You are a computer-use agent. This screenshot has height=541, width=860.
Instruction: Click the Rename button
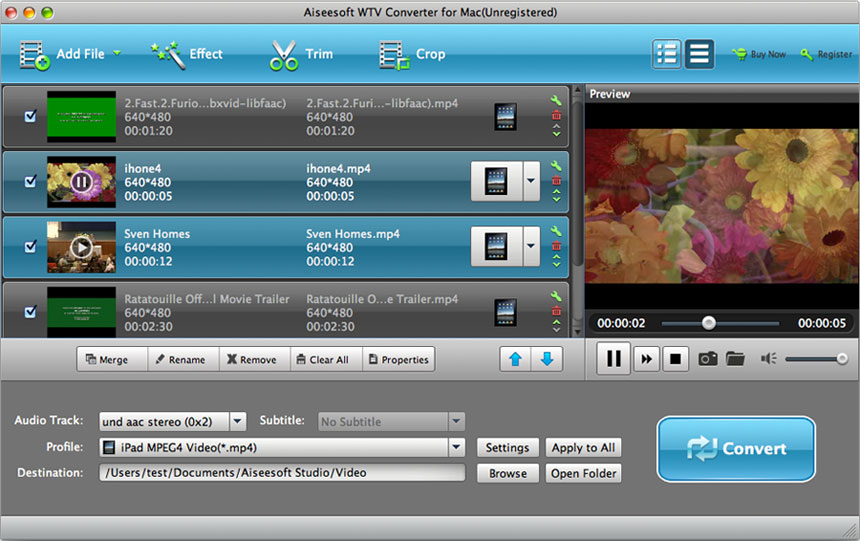[183, 359]
